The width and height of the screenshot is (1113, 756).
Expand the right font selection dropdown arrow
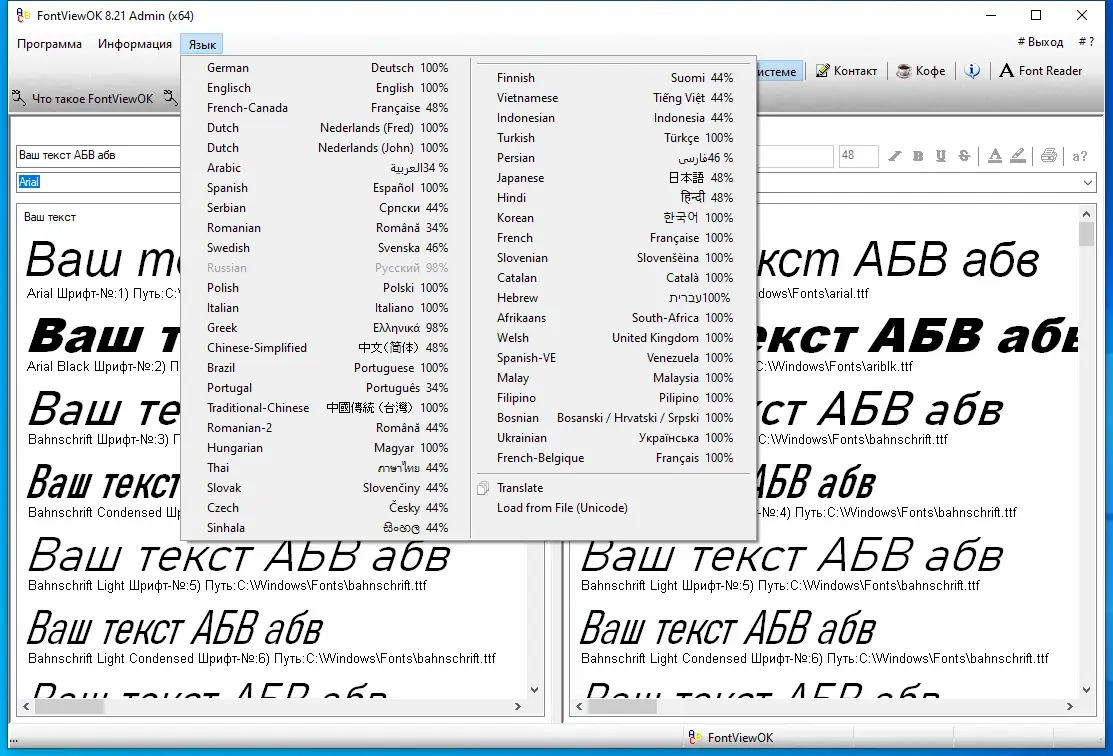[1087, 182]
